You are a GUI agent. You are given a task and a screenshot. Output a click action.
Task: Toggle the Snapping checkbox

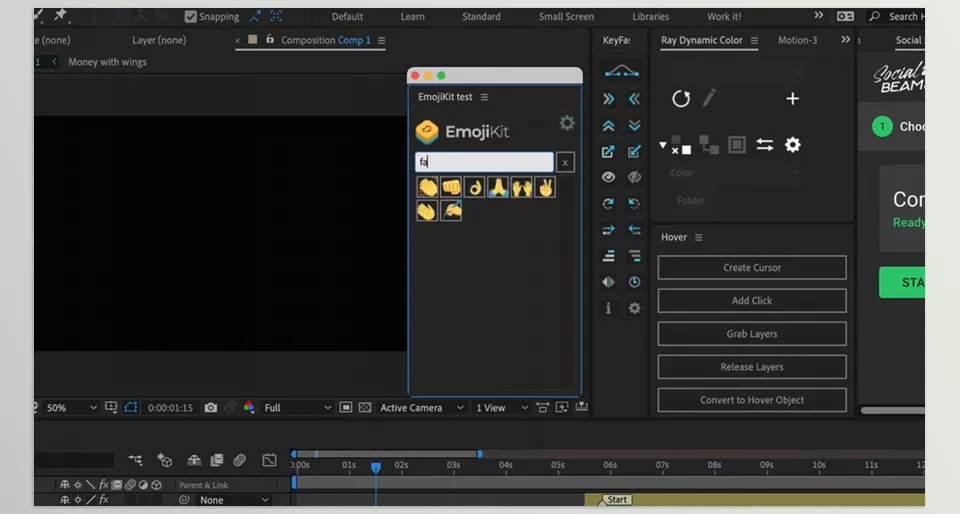[191, 17]
